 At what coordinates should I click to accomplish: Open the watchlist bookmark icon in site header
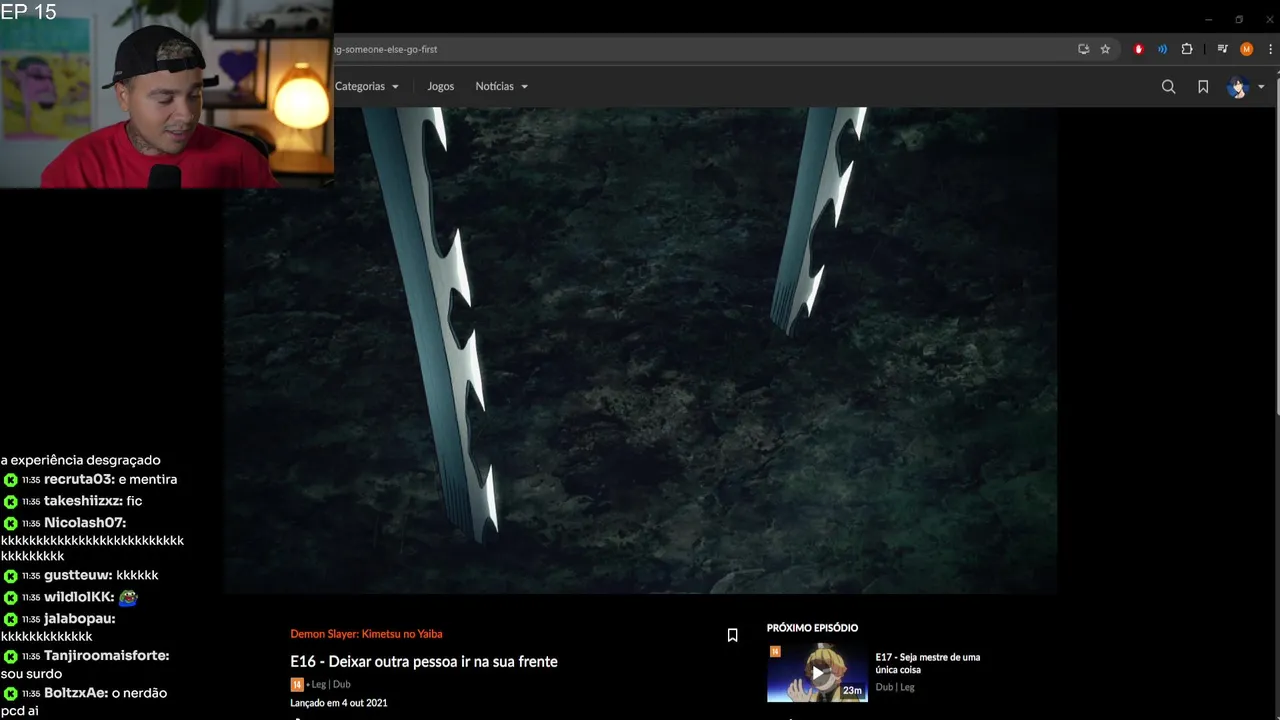[1203, 87]
